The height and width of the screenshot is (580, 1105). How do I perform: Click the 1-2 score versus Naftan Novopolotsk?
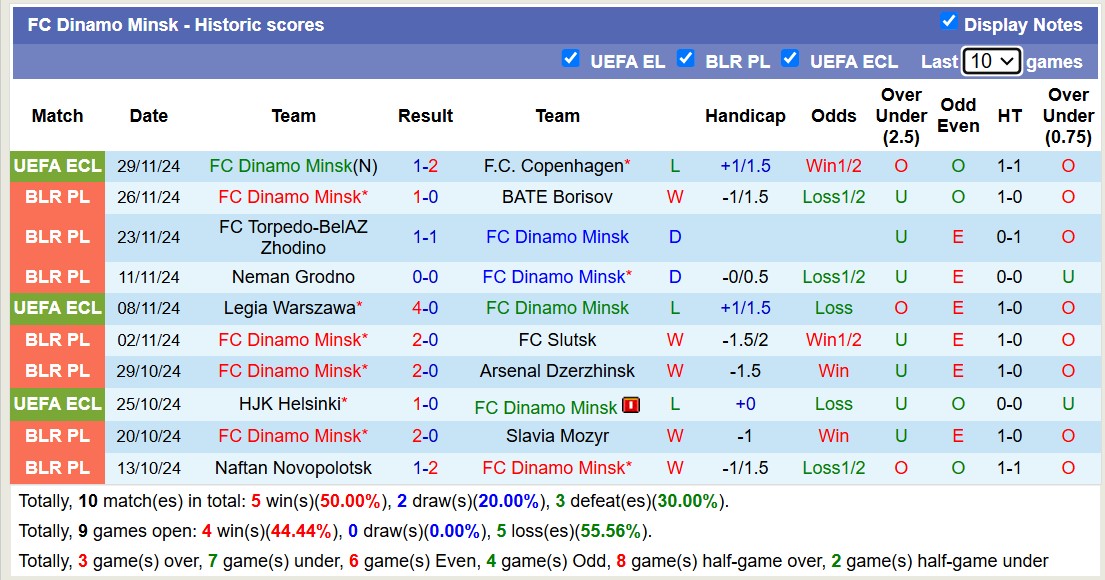click(425, 468)
